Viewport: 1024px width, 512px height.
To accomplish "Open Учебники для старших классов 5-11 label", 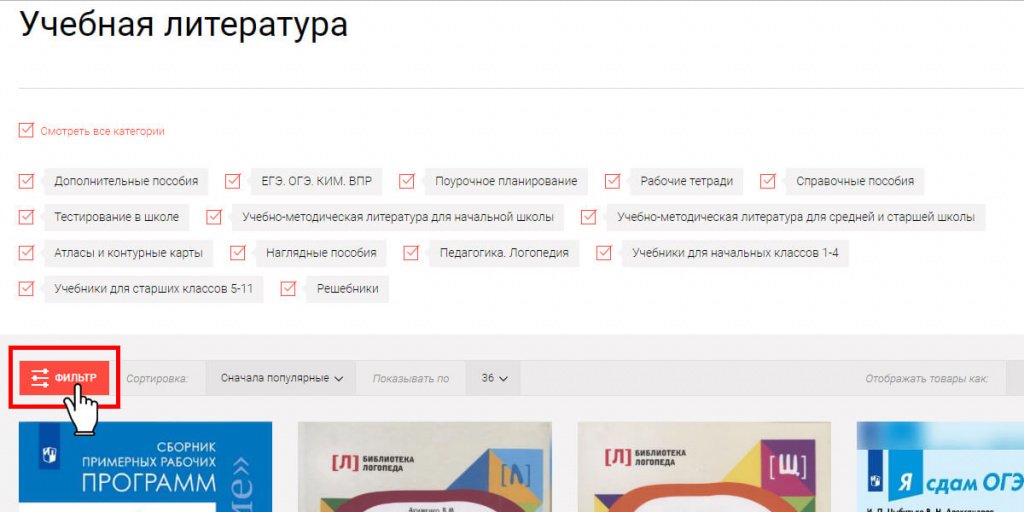I will coord(153,289).
